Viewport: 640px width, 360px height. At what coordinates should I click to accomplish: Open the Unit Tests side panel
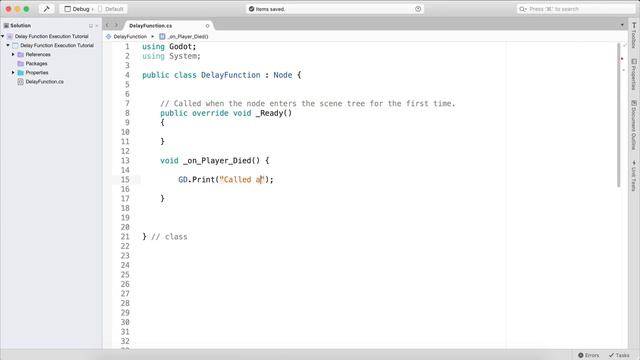(633, 176)
